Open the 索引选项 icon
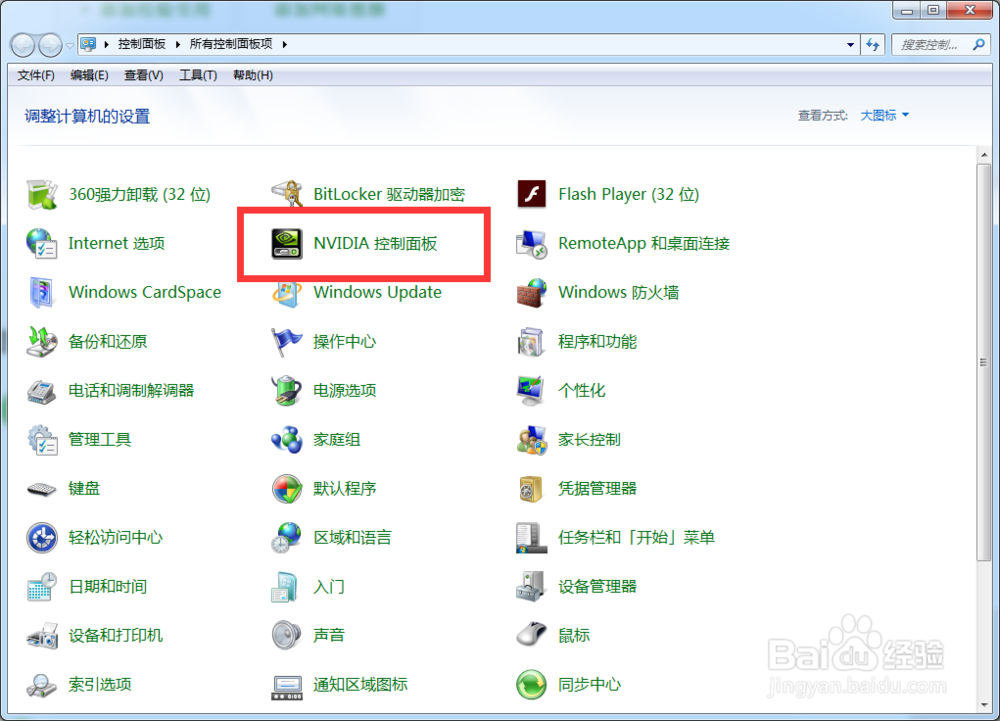 point(42,685)
